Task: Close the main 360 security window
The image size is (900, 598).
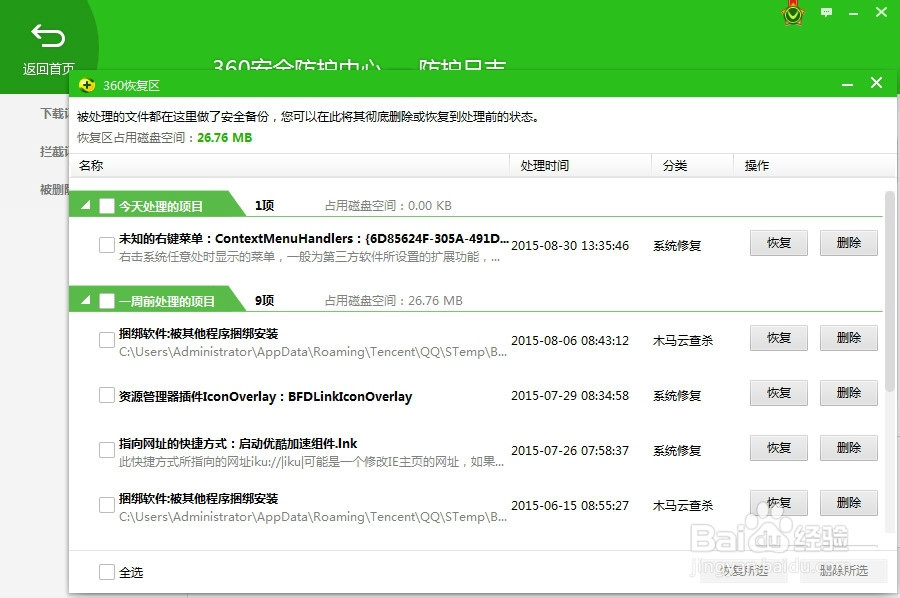Action: click(x=881, y=12)
